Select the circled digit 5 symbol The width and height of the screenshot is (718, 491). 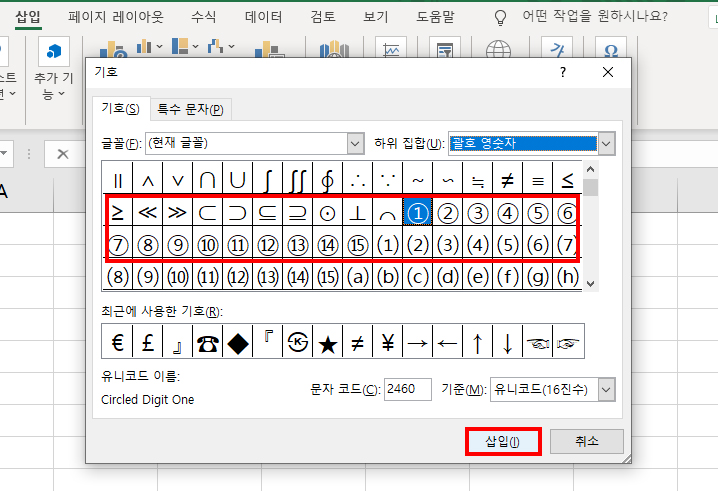pos(538,213)
